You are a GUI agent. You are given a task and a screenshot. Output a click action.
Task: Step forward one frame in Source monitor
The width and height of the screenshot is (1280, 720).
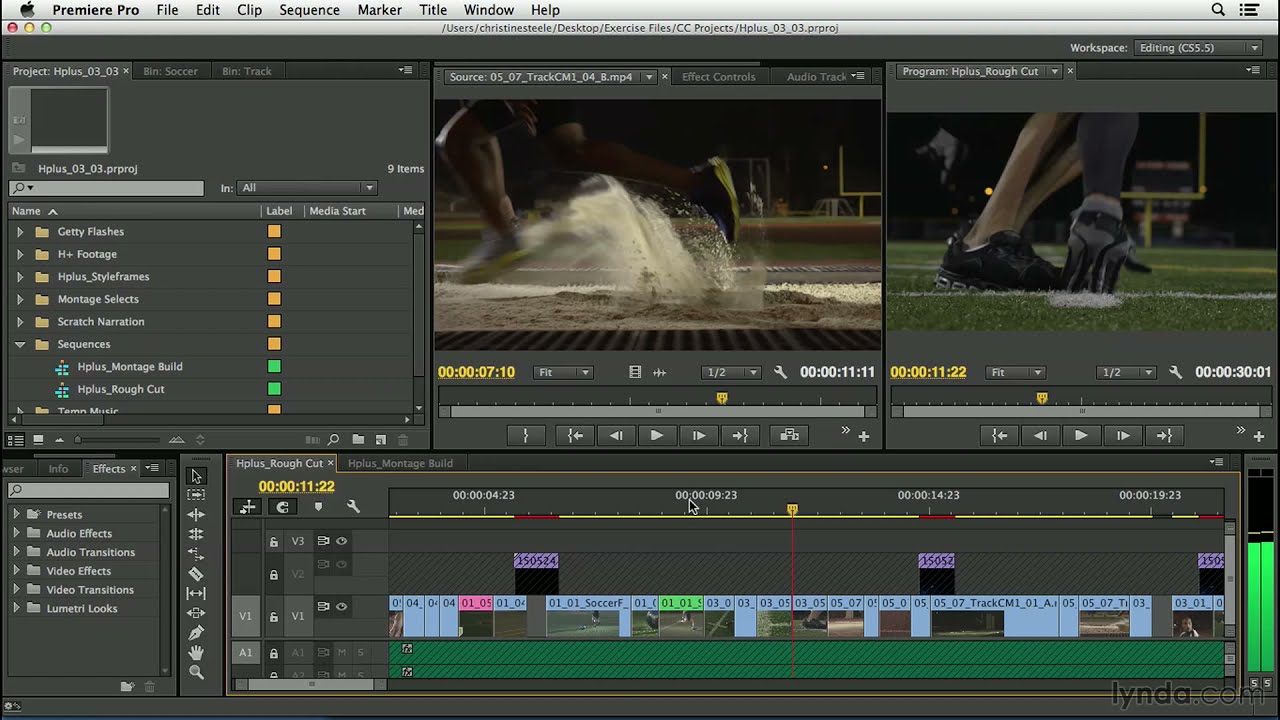point(698,435)
